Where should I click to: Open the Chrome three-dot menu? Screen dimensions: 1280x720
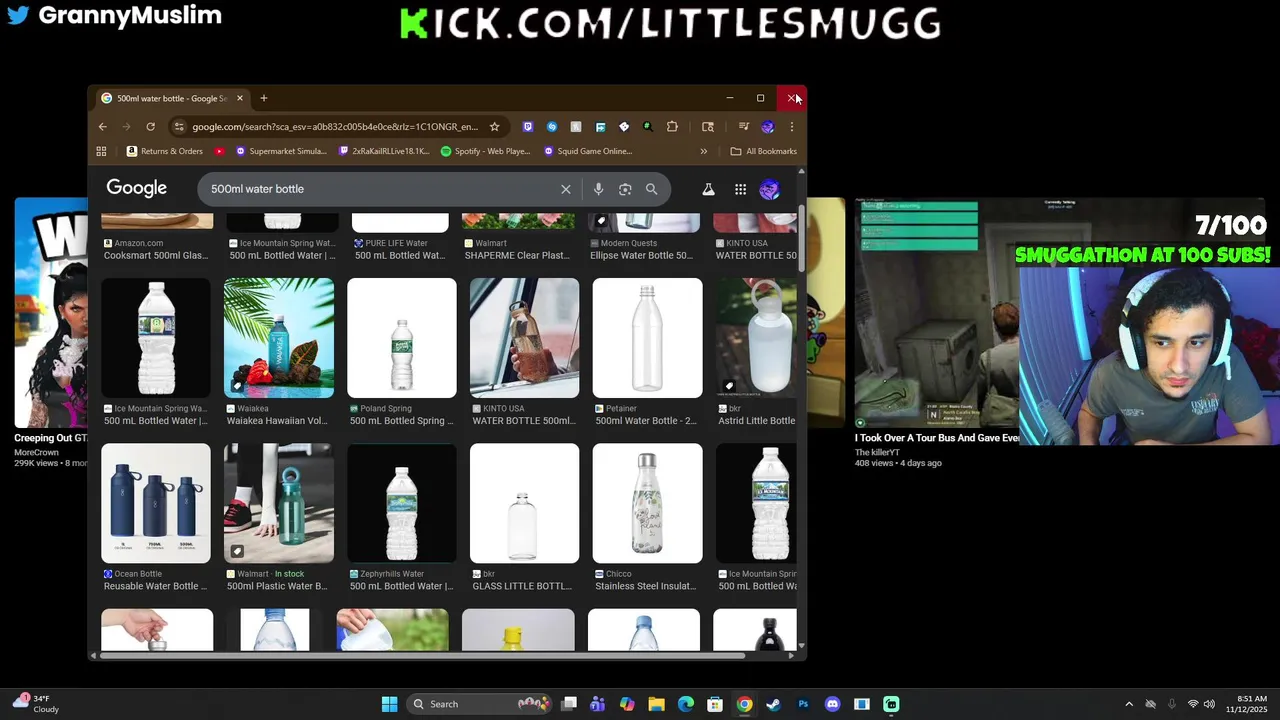[791, 127]
